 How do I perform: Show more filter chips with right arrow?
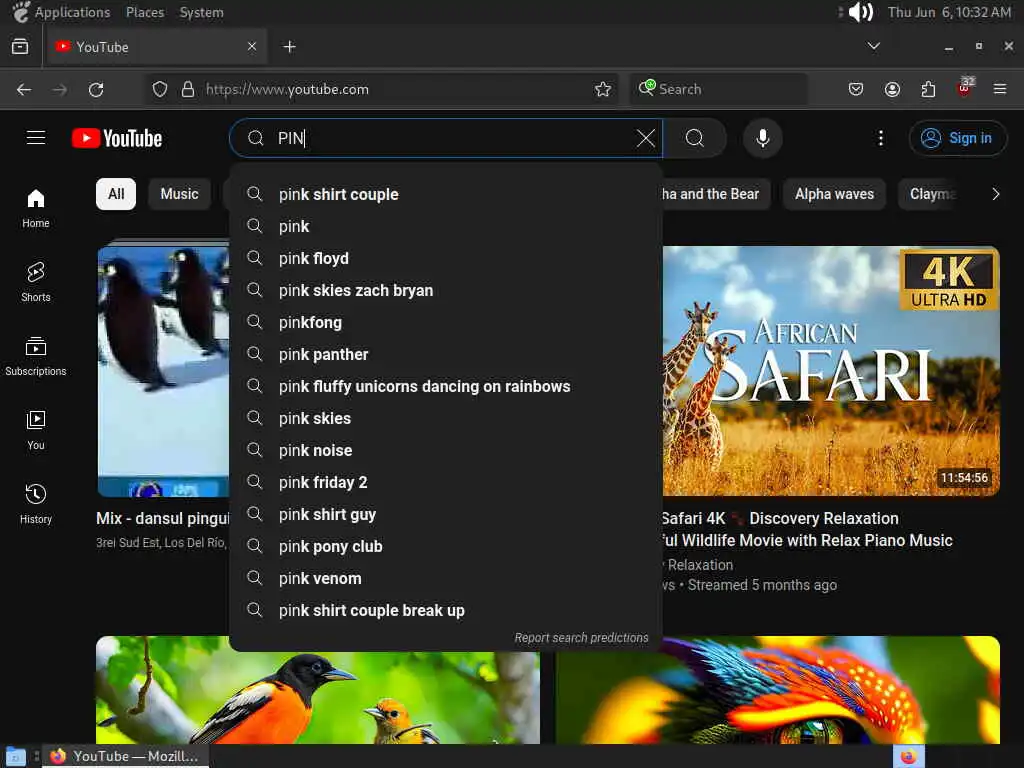995,194
